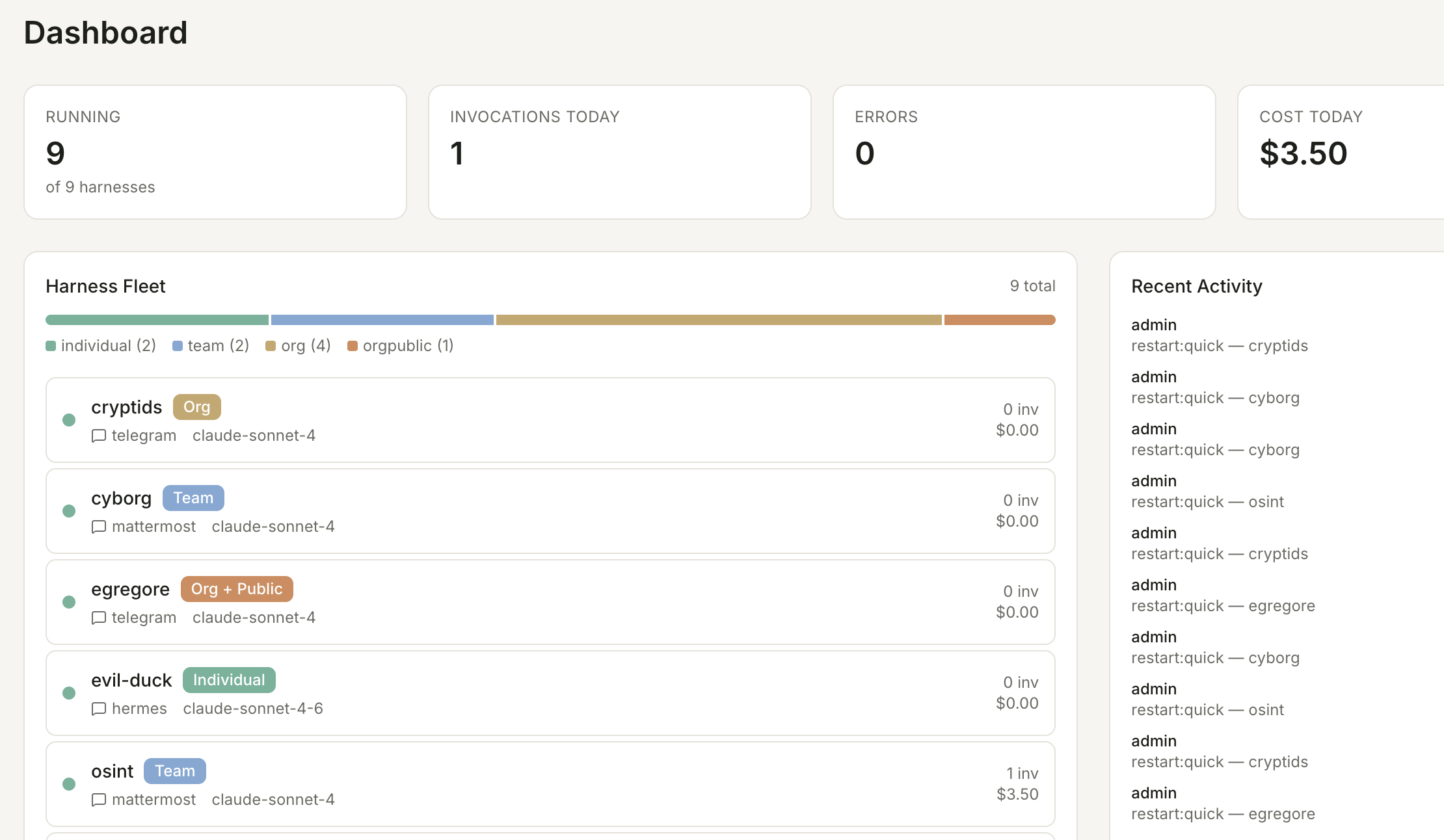This screenshot has height=840, width=1444.
Task: Click the chat icon beside egregore telegram
Action: [99, 618]
